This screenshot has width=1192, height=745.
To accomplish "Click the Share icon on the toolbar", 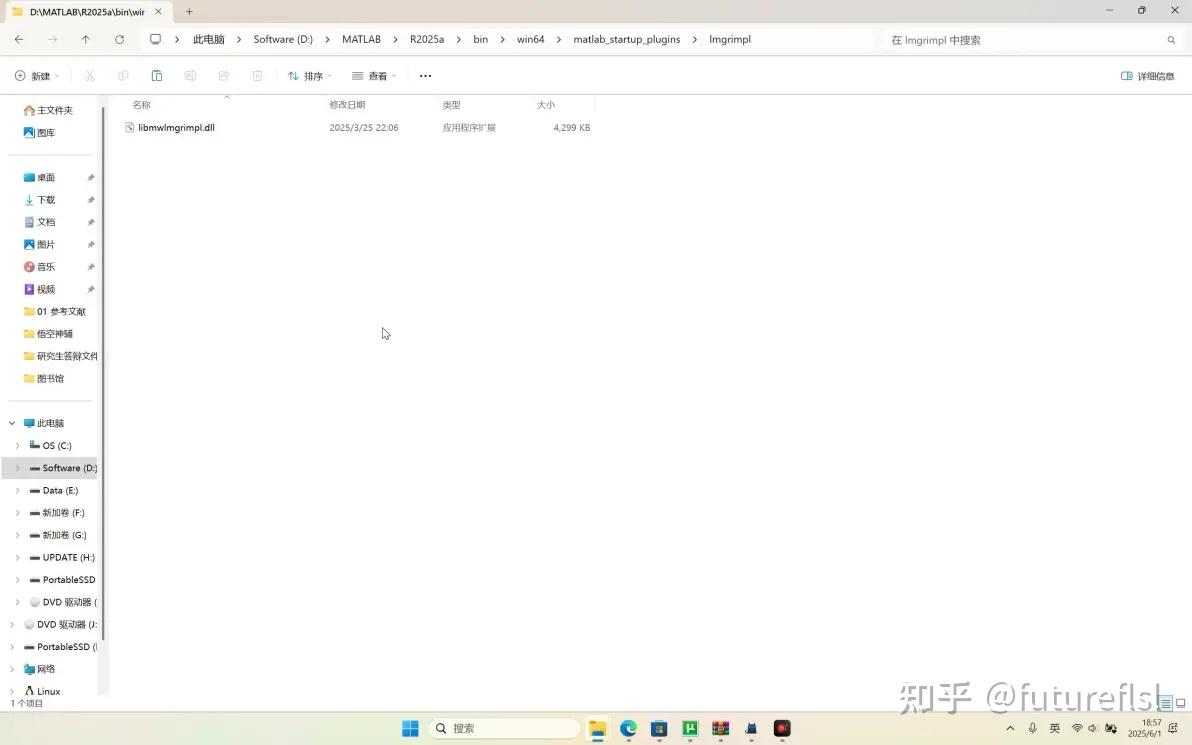I will coord(224,75).
